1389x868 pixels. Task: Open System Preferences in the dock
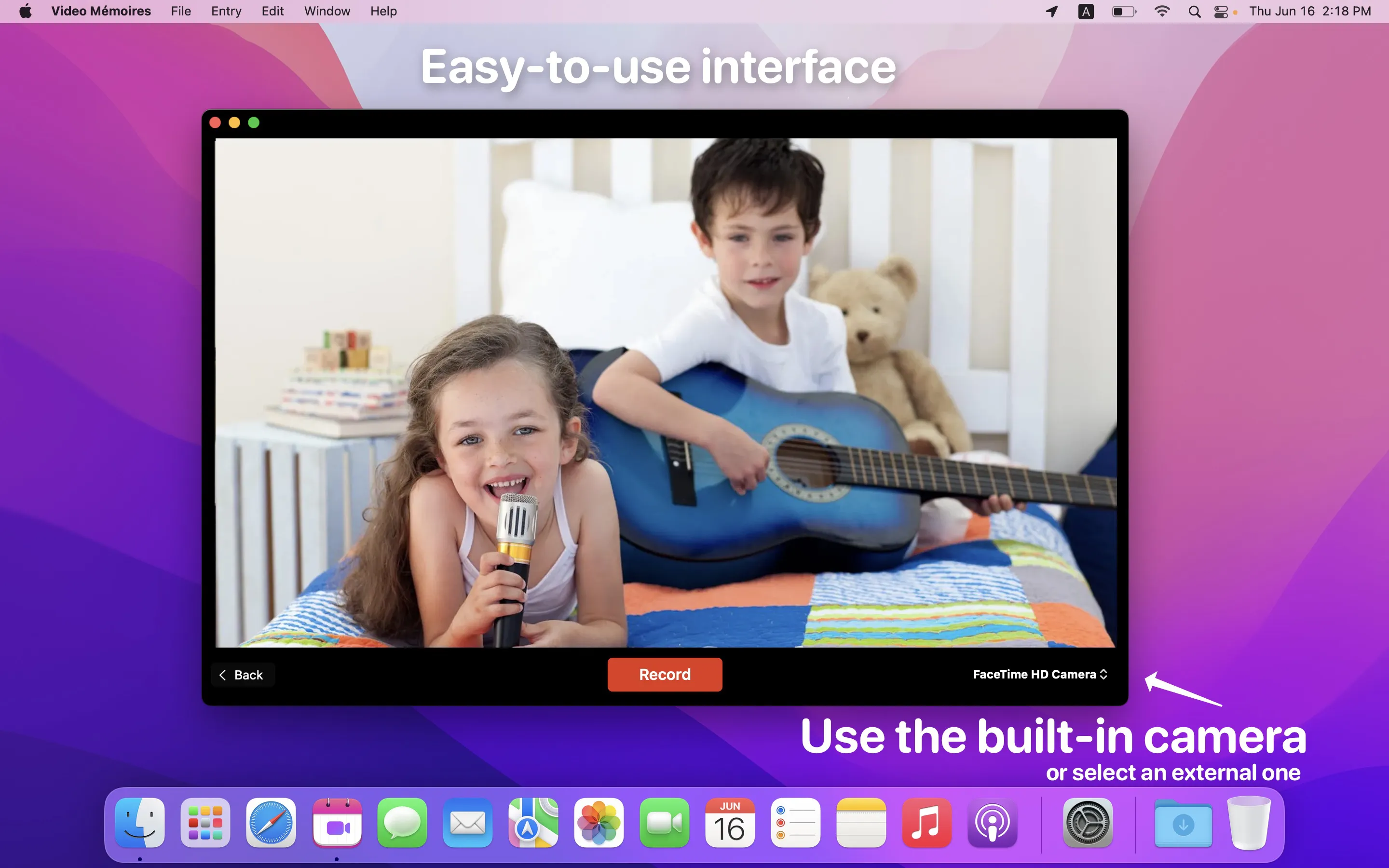(x=1088, y=823)
